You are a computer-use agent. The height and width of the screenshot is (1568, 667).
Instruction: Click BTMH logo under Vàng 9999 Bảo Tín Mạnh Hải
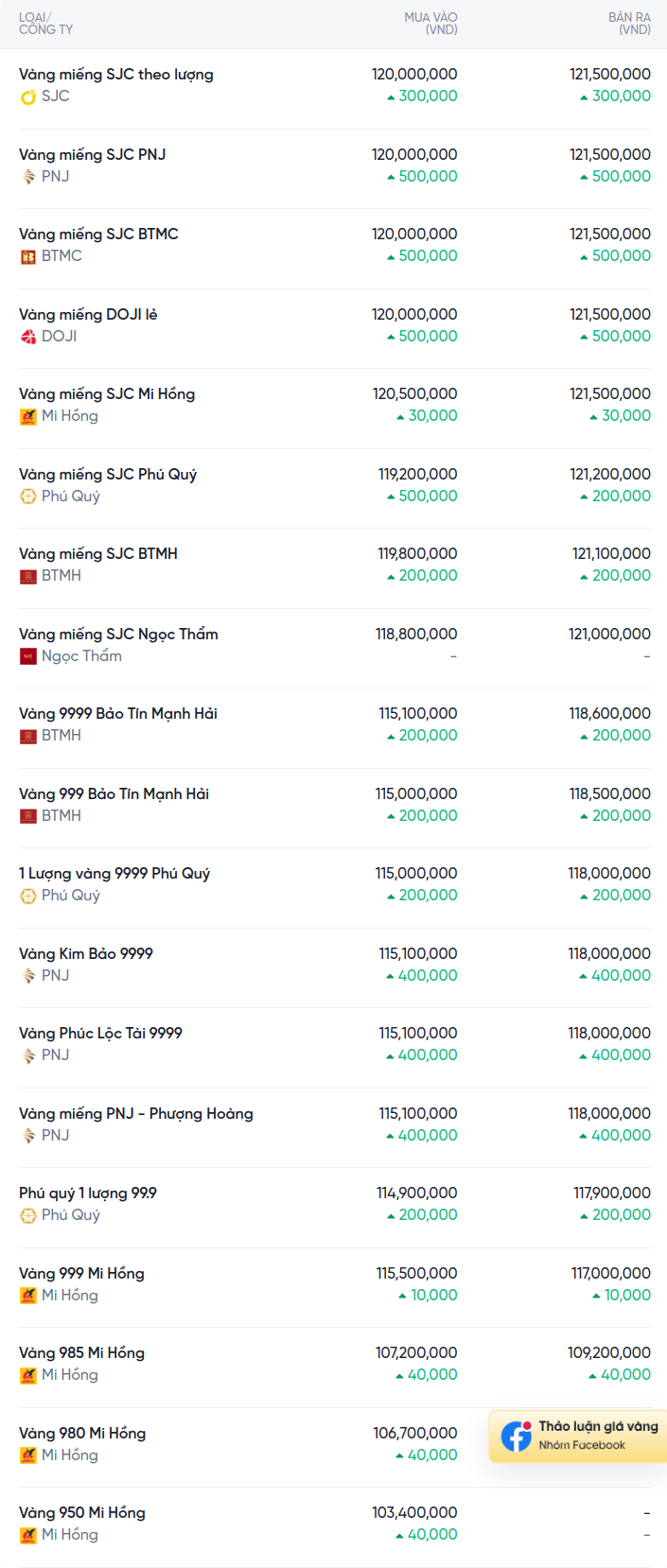point(28,736)
